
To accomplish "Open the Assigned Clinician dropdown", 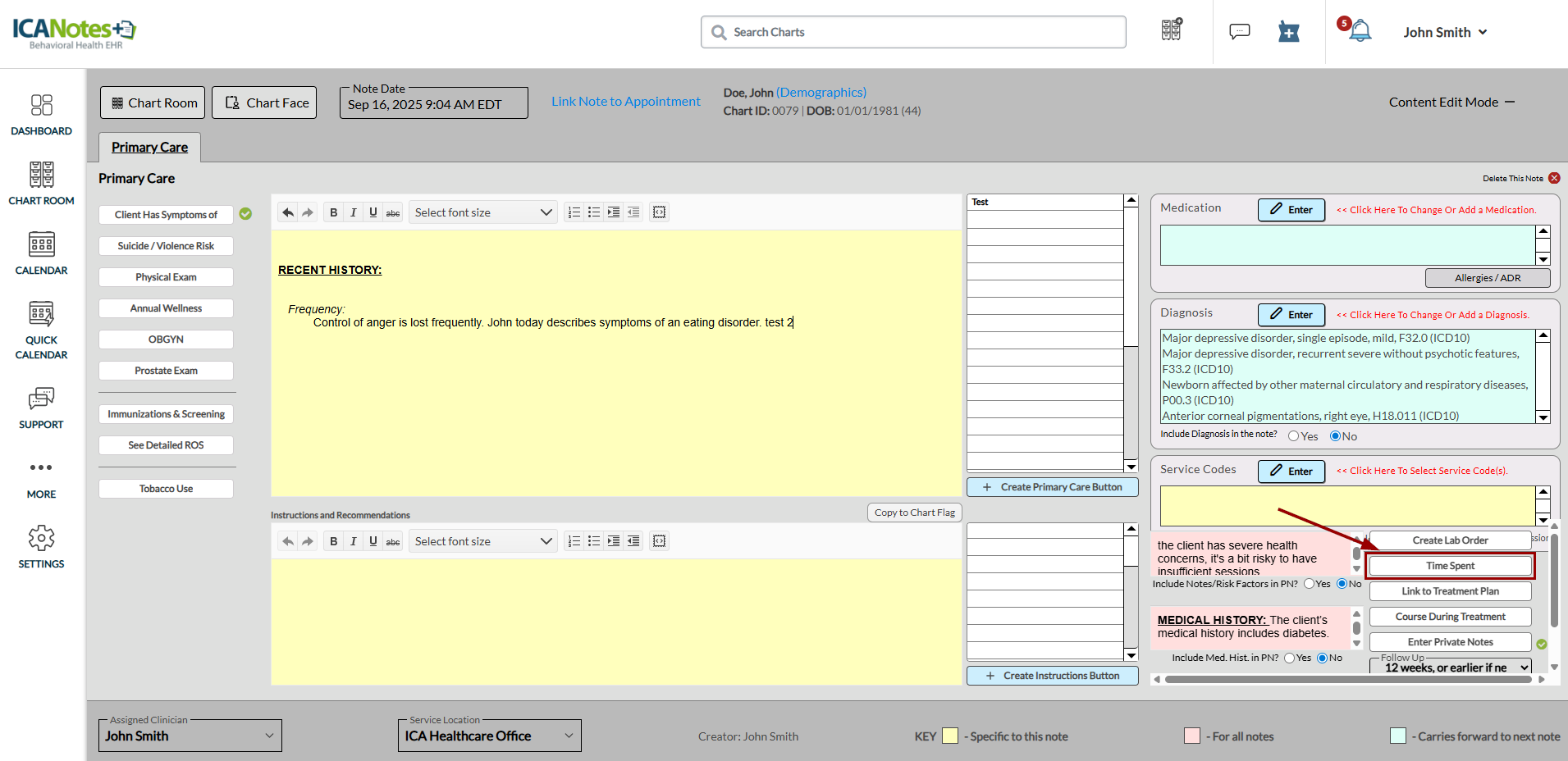I will [190, 736].
